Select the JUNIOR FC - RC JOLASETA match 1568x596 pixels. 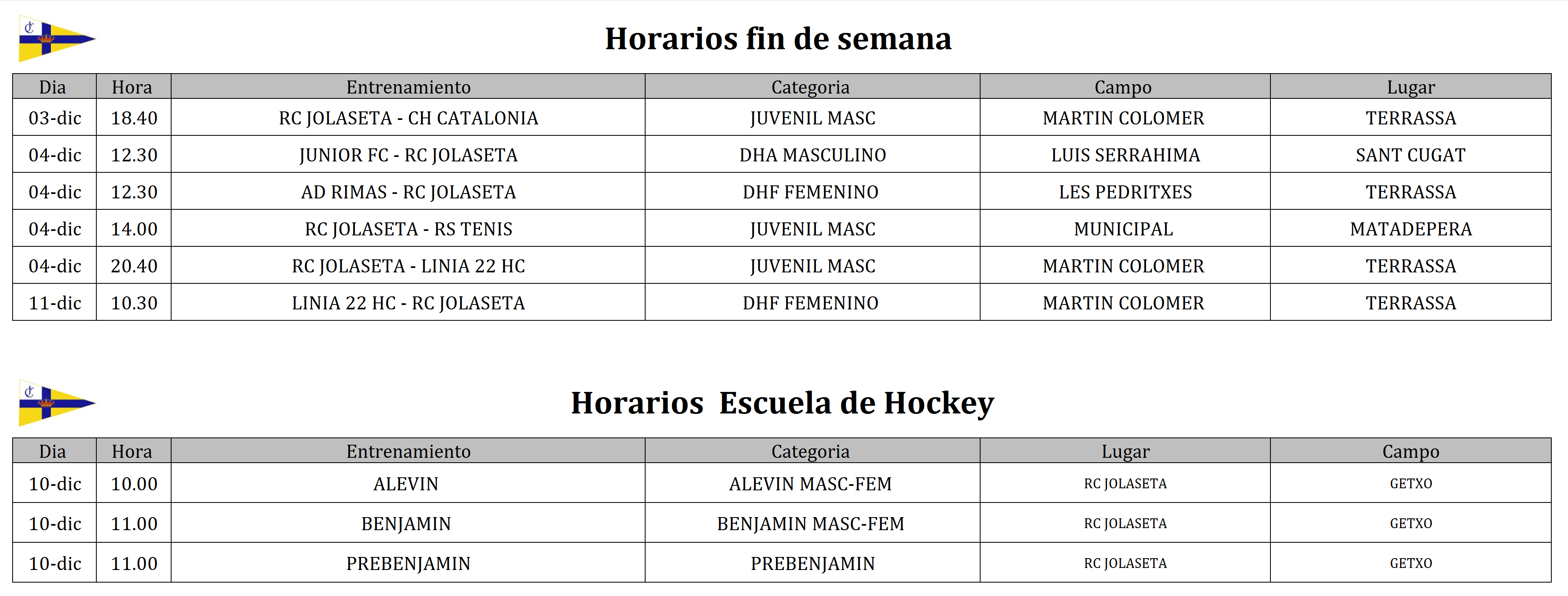[x=409, y=155]
